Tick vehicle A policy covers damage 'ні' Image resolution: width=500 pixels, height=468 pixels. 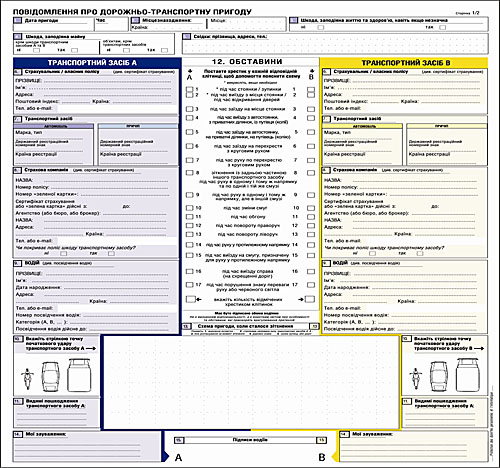pyautogui.click(x=63, y=253)
